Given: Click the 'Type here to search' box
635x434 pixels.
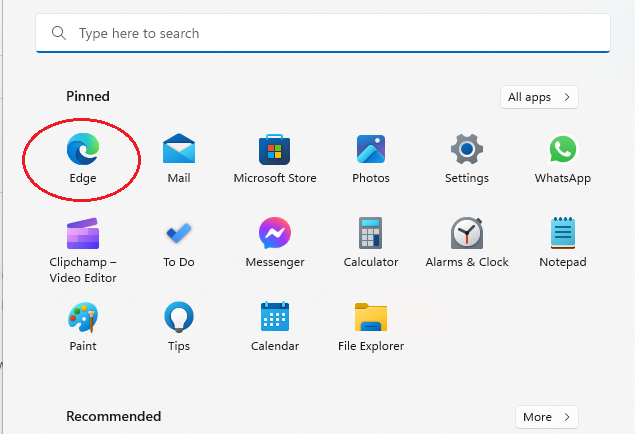Looking at the screenshot, I should (x=330, y=33).
